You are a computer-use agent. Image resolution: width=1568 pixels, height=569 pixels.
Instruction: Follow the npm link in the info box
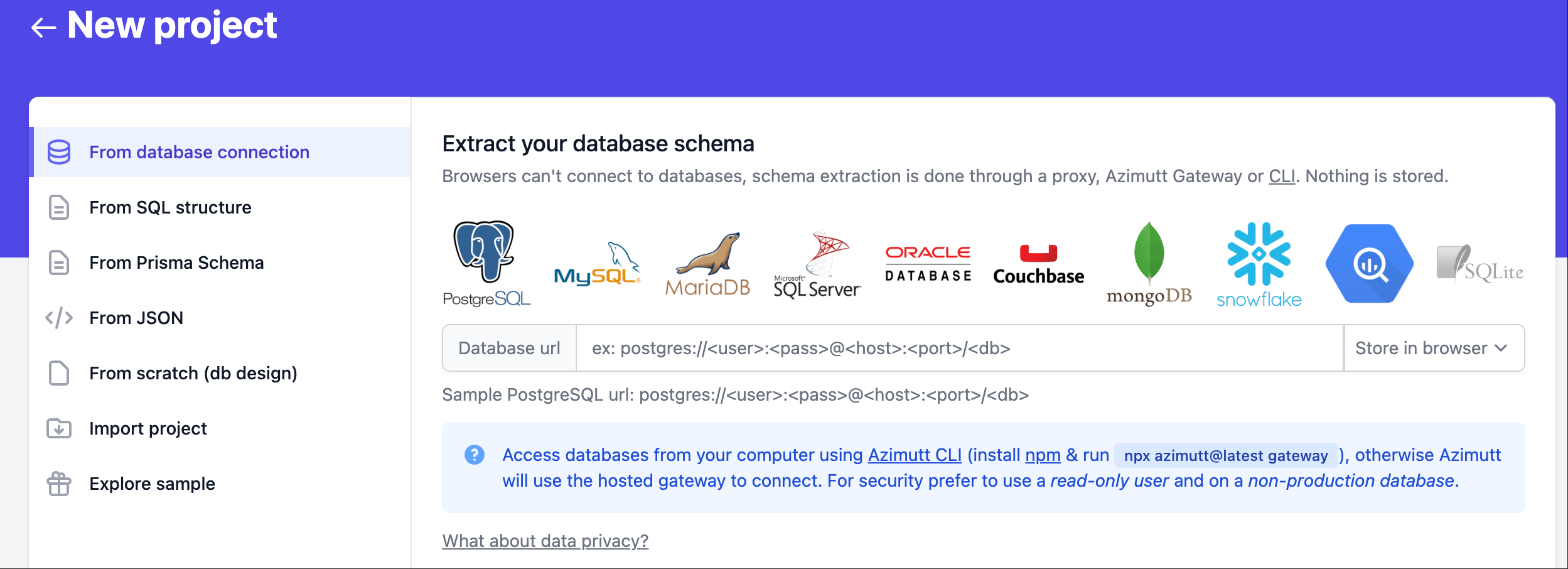[1043, 455]
